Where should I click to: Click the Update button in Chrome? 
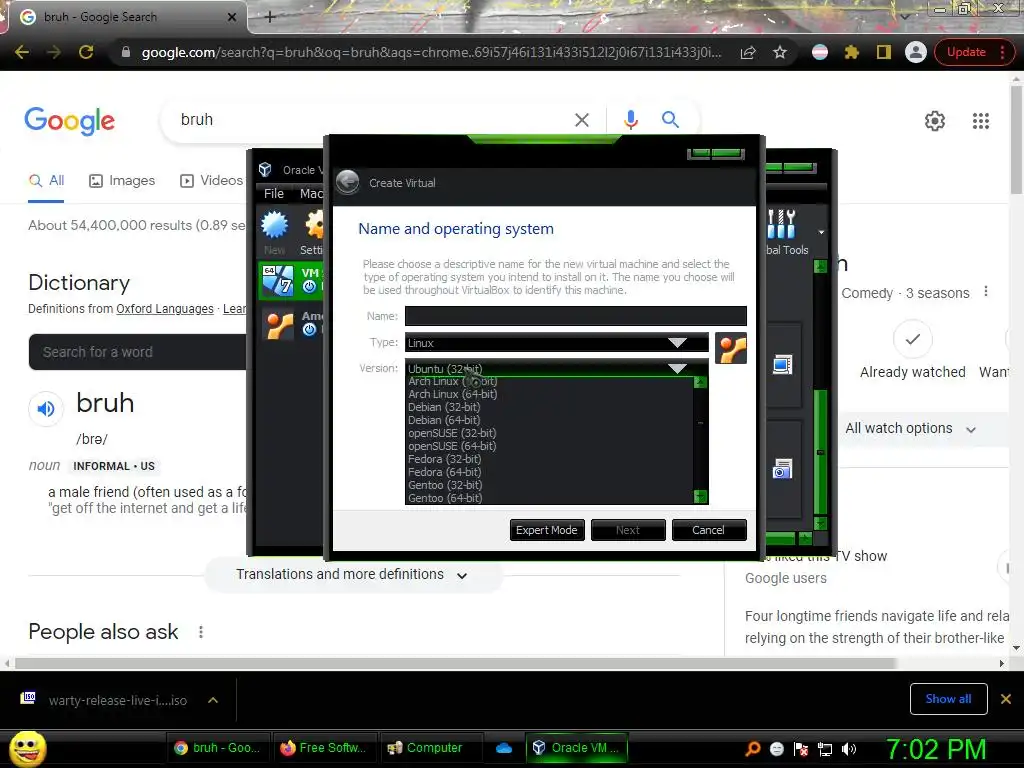tap(967, 52)
